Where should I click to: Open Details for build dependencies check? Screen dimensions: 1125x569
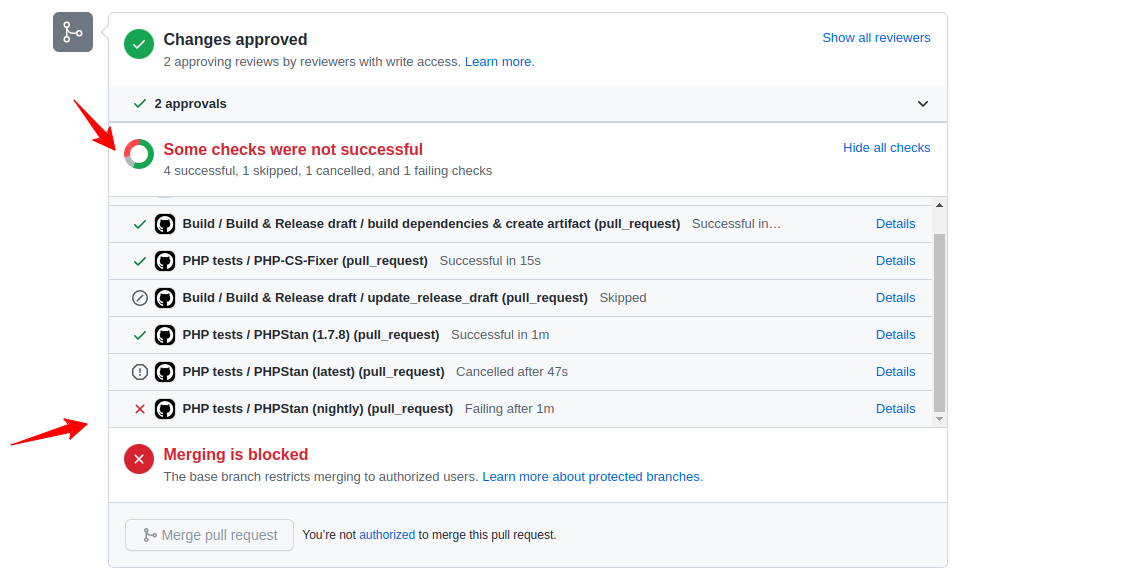895,224
